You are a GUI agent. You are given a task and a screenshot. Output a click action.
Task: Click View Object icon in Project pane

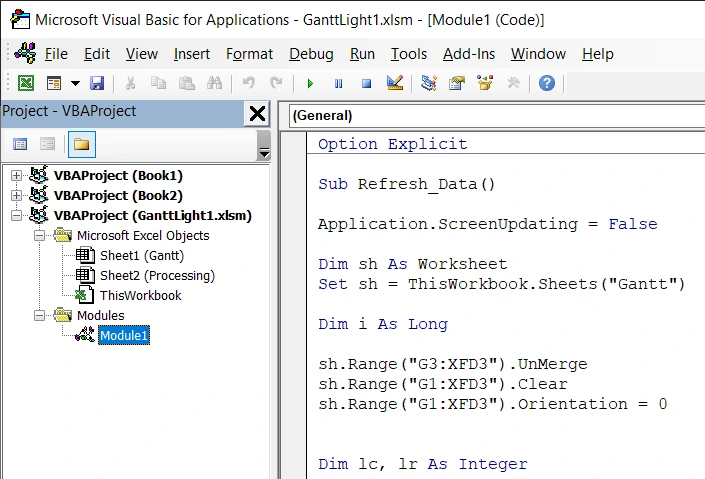pos(47,144)
